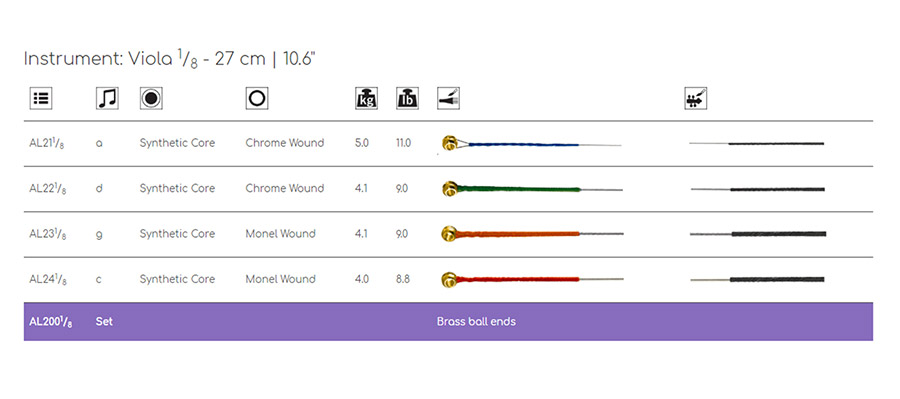This screenshot has height=399, width=900.
Task: Click the orange g-string ball end image
Action: click(x=533, y=234)
